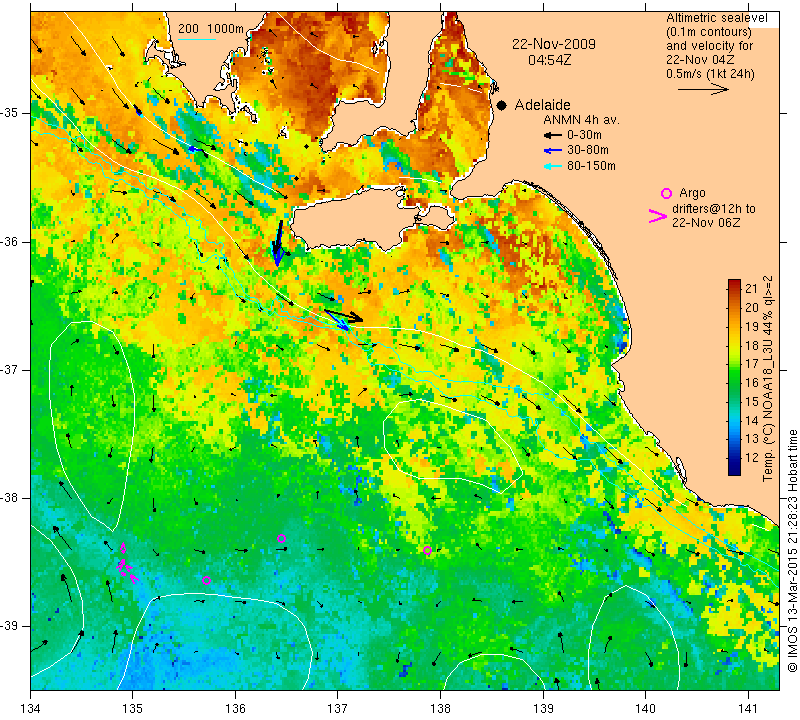The image size is (800, 720).
Task: Click the latitude label -37
Action: tap(9, 369)
